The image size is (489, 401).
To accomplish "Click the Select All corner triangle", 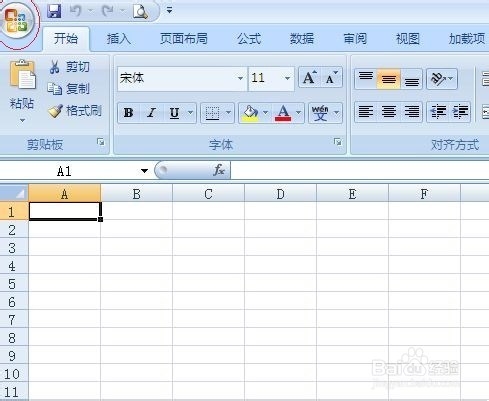I will point(14,193).
